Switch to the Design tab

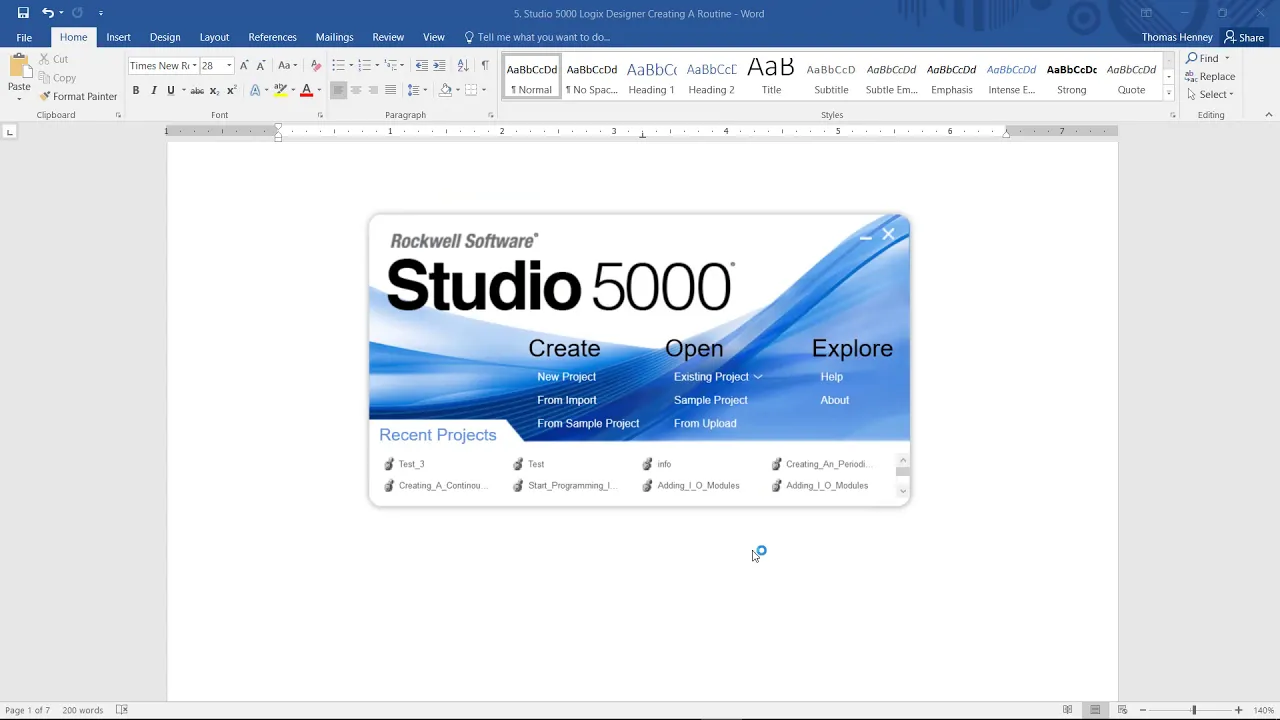tap(165, 38)
